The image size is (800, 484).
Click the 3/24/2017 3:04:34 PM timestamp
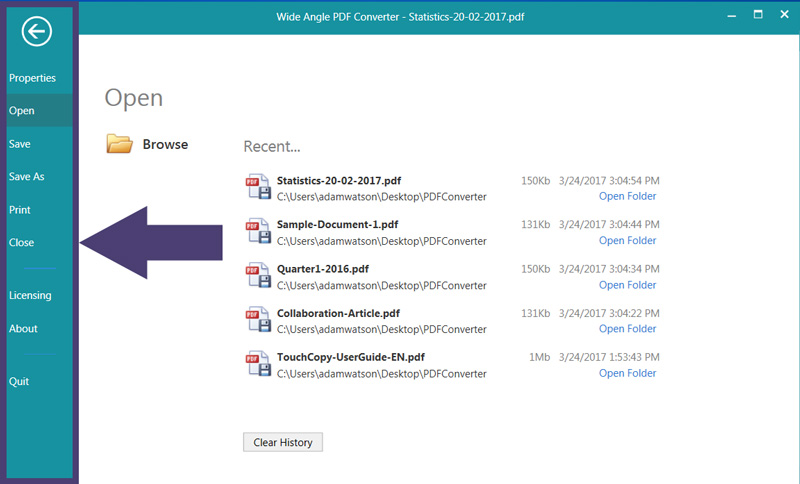coord(609,269)
